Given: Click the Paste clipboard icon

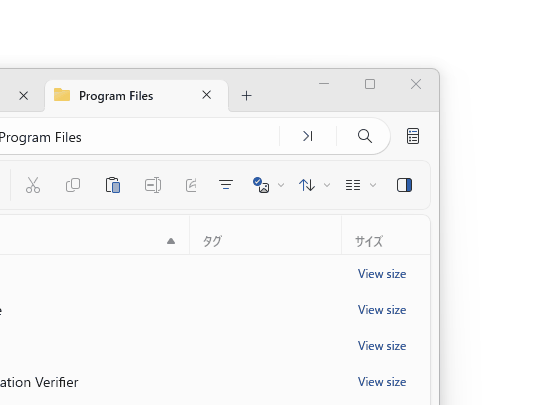Looking at the screenshot, I should pyautogui.click(x=113, y=185).
